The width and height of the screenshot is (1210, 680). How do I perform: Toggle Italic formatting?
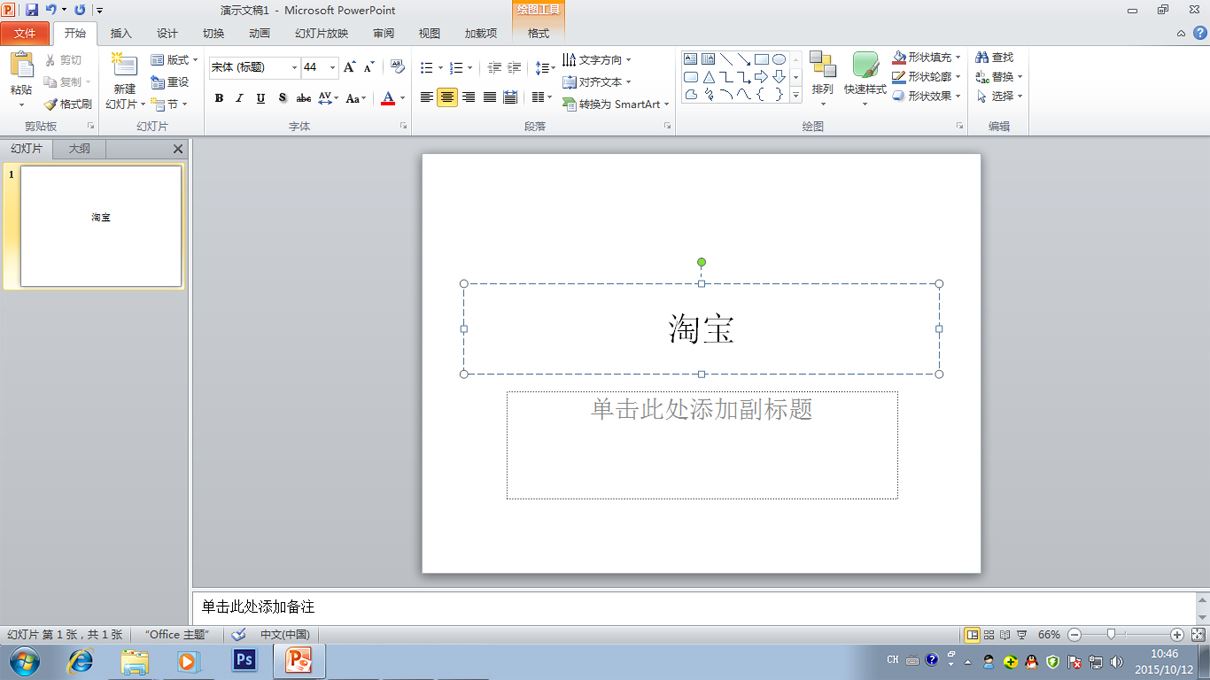pyautogui.click(x=239, y=98)
